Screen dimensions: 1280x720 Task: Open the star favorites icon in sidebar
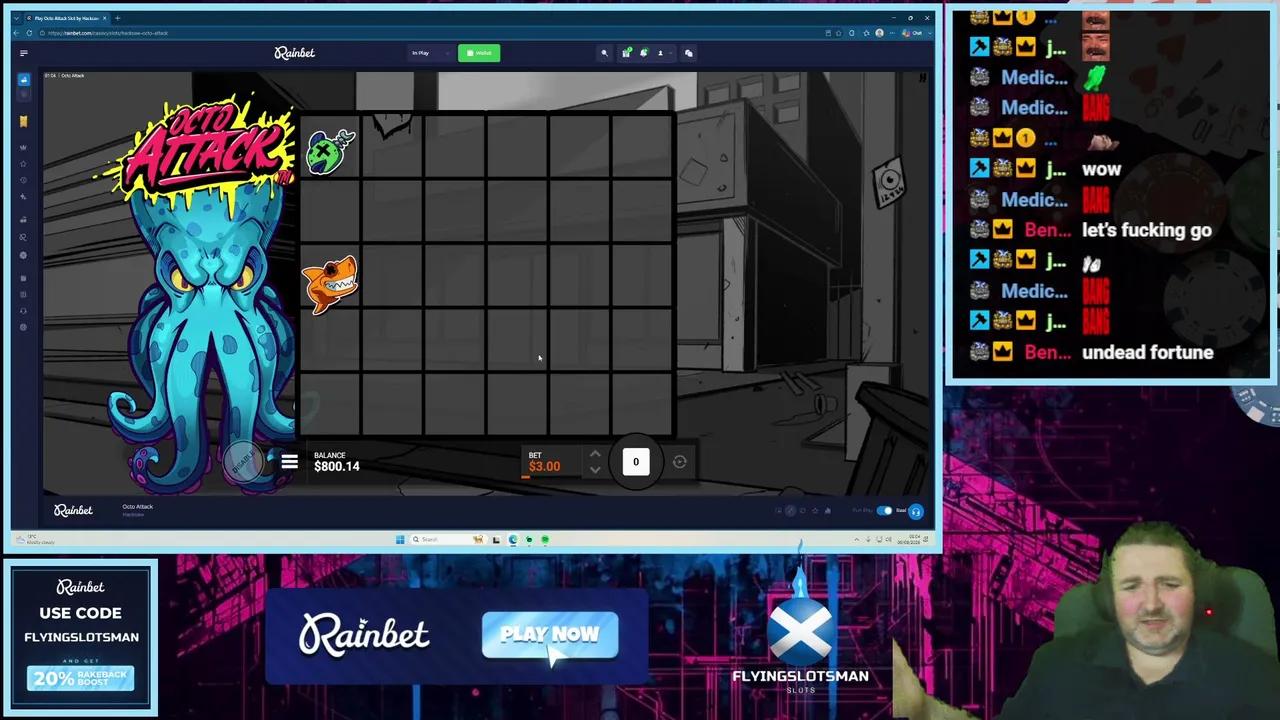24,163
